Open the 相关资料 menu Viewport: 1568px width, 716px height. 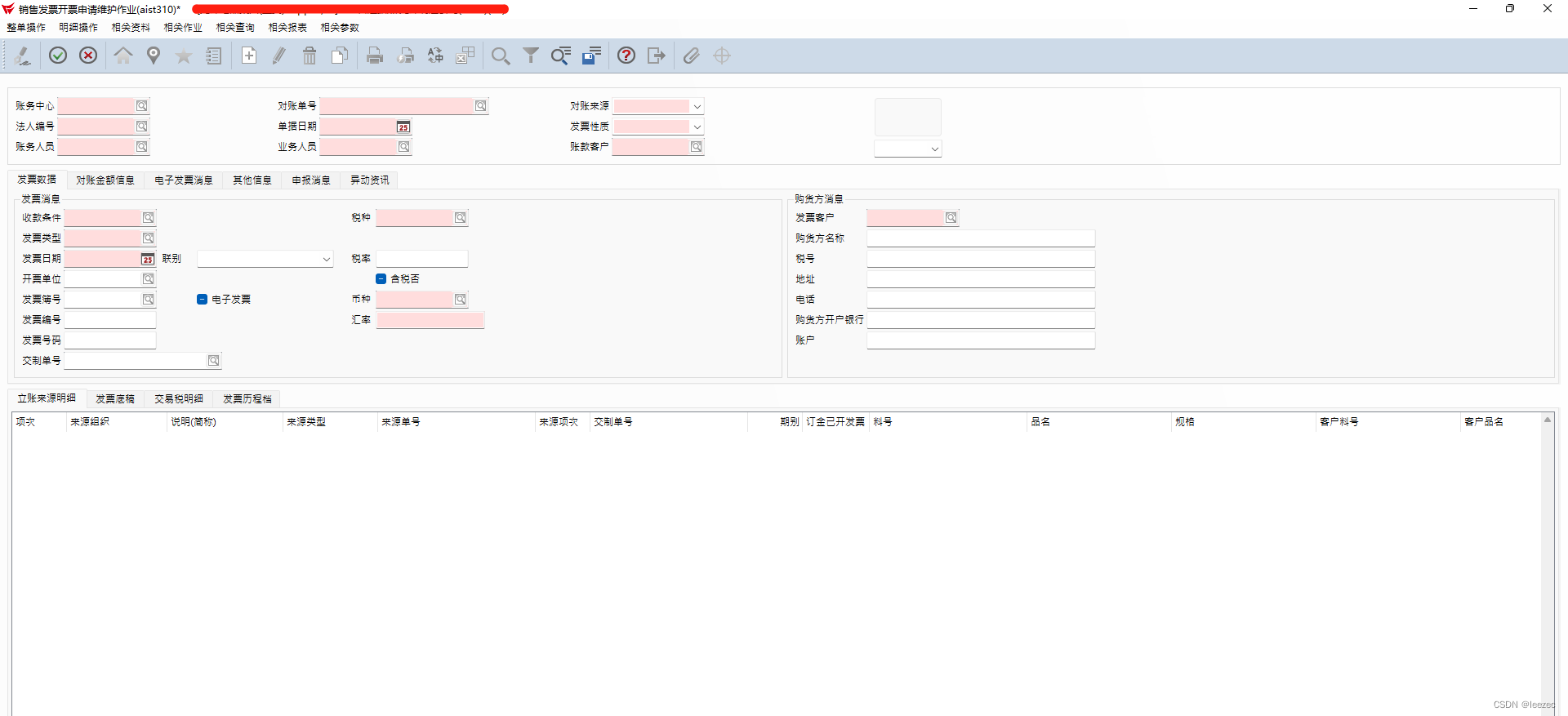click(131, 28)
